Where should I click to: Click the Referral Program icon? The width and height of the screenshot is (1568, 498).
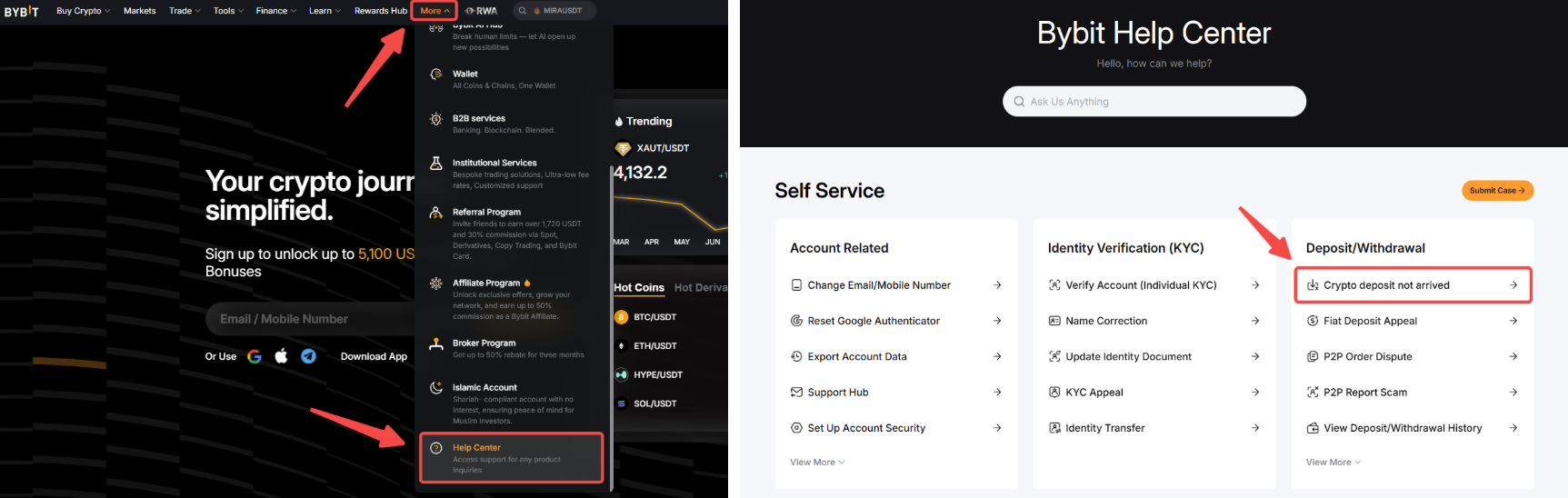point(436,213)
